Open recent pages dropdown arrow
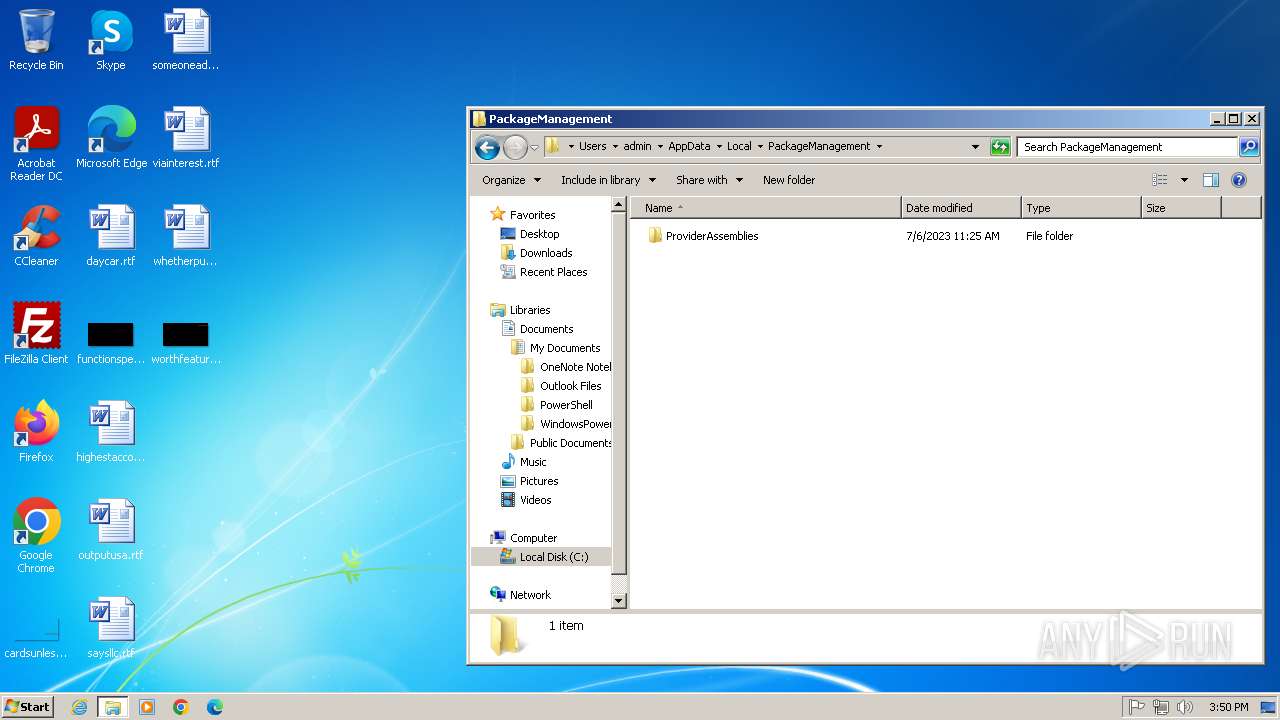This screenshot has width=1280, height=720. (534, 147)
